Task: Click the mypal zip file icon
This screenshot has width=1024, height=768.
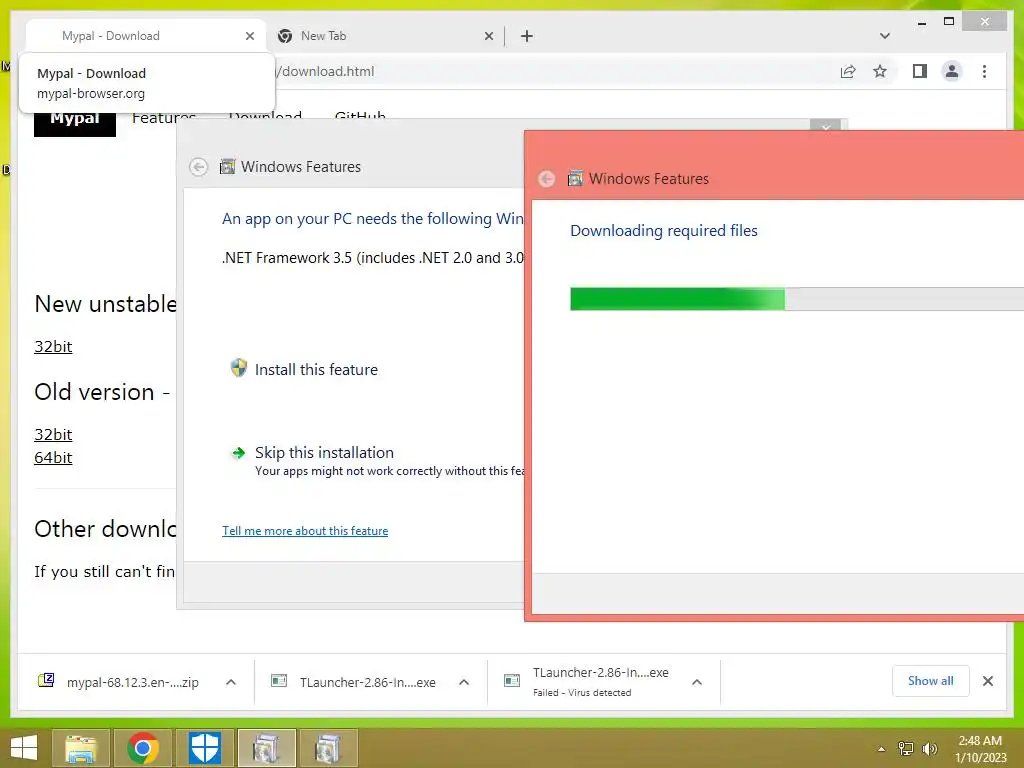Action: tap(46, 680)
